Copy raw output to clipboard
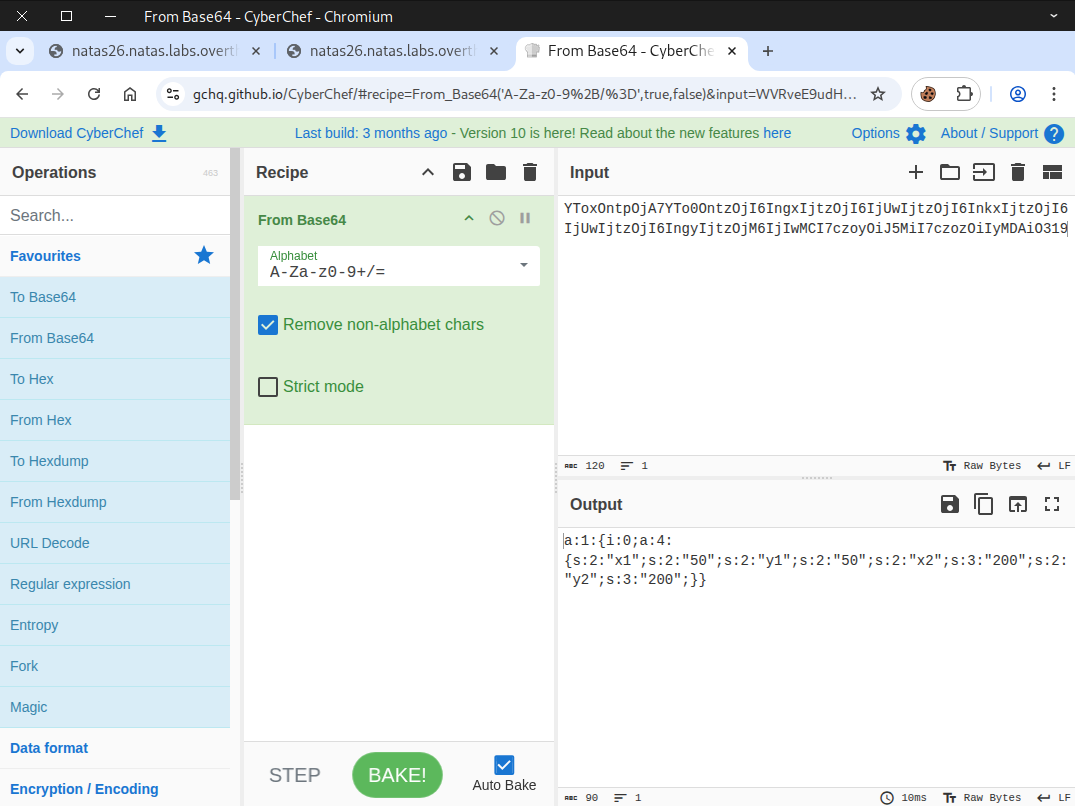Screen dimensions: 1075x806 click(x=984, y=504)
